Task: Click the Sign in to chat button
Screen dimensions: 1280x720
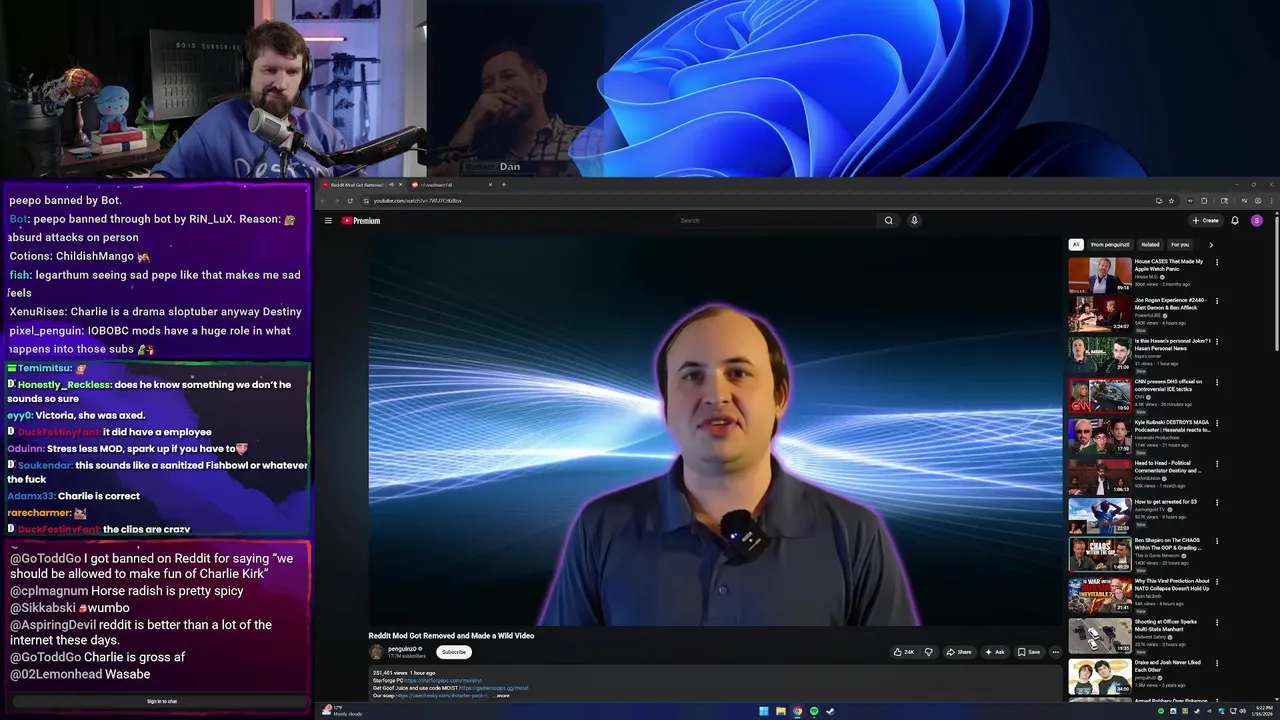Action: coord(162,701)
